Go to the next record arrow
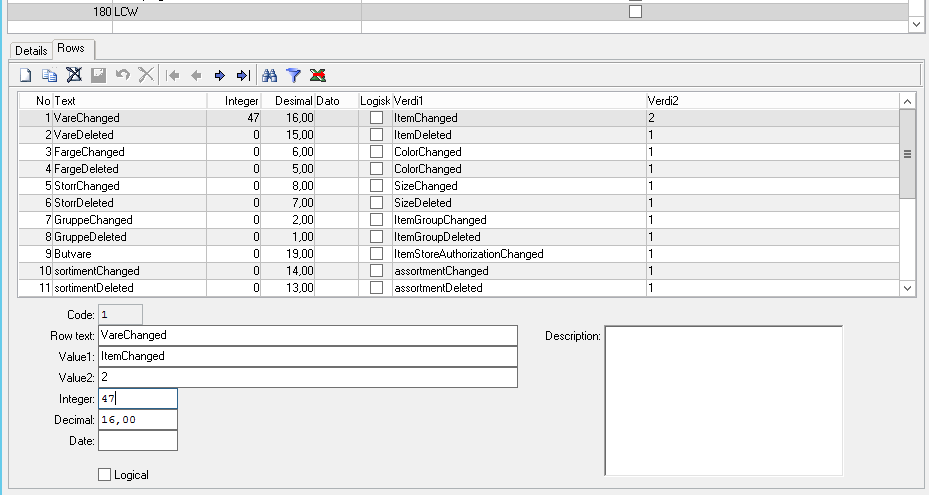Screen dimensions: 929x495 [219, 75]
